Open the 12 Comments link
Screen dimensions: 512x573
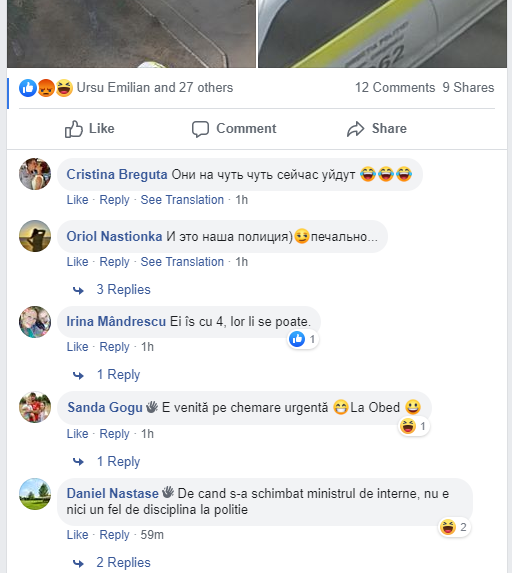[395, 88]
